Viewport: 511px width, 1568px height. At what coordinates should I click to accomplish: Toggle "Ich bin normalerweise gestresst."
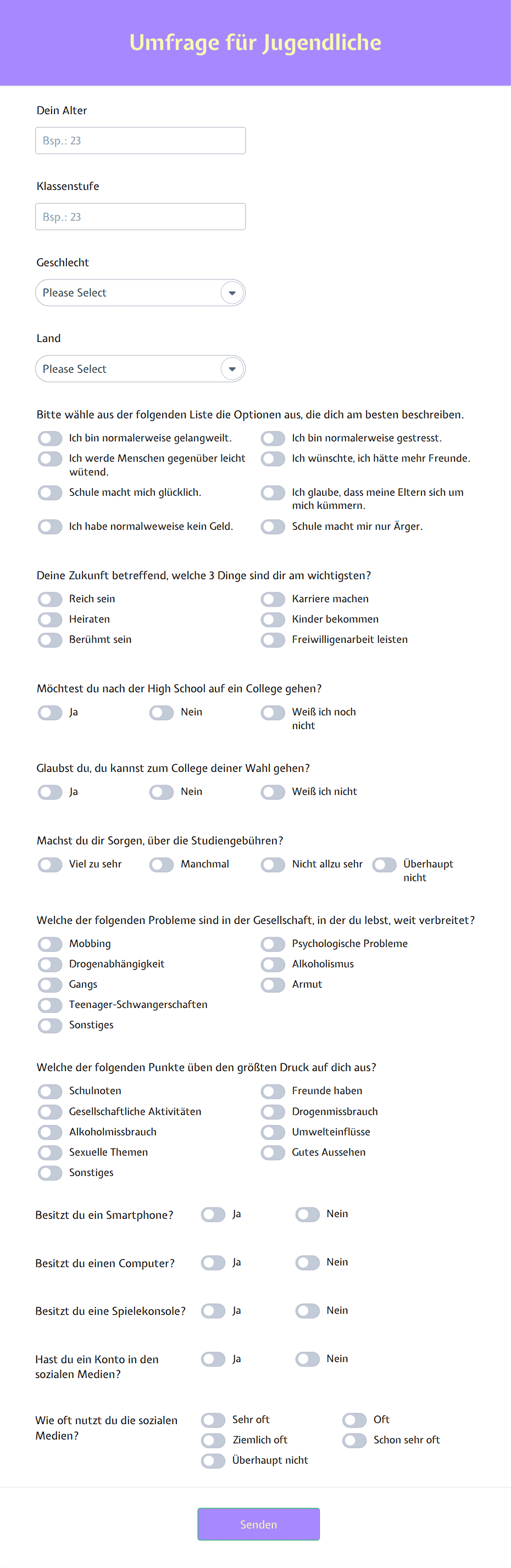pos(272,438)
